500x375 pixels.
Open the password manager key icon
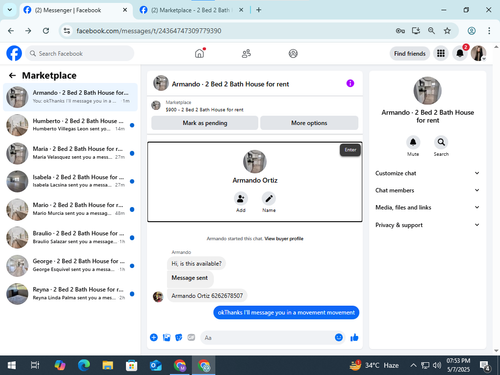coord(400,31)
